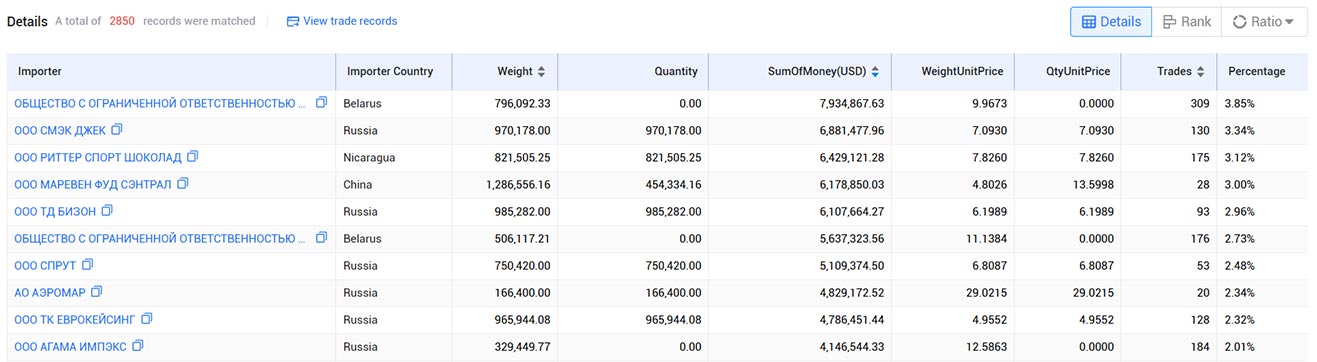
Task: Sort table by Weight column
Action: 541,72
